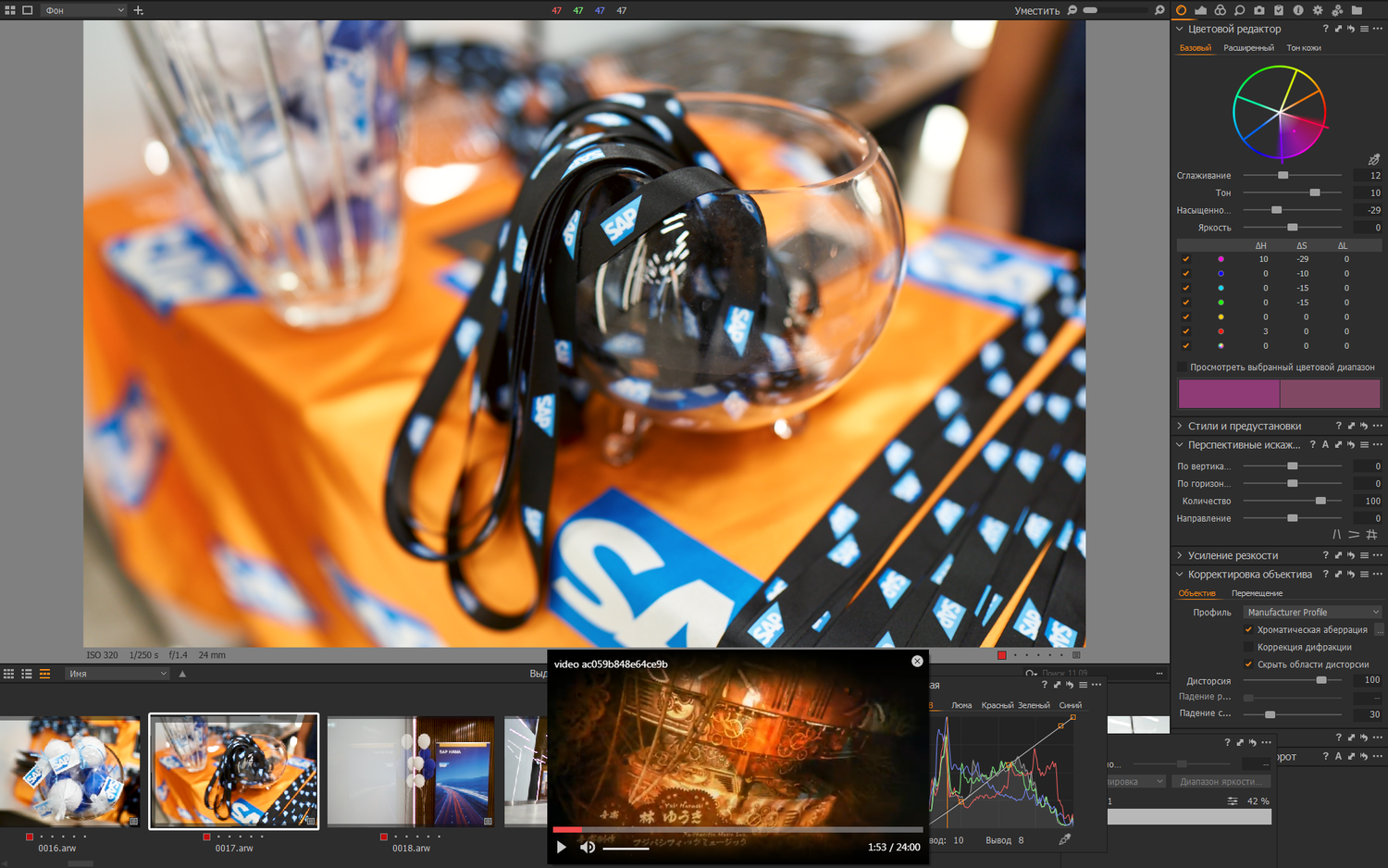Pick a color with the Color Editor eyedropper
Image resolution: width=1388 pixels, height=868 pixels.
(1374, 159)
